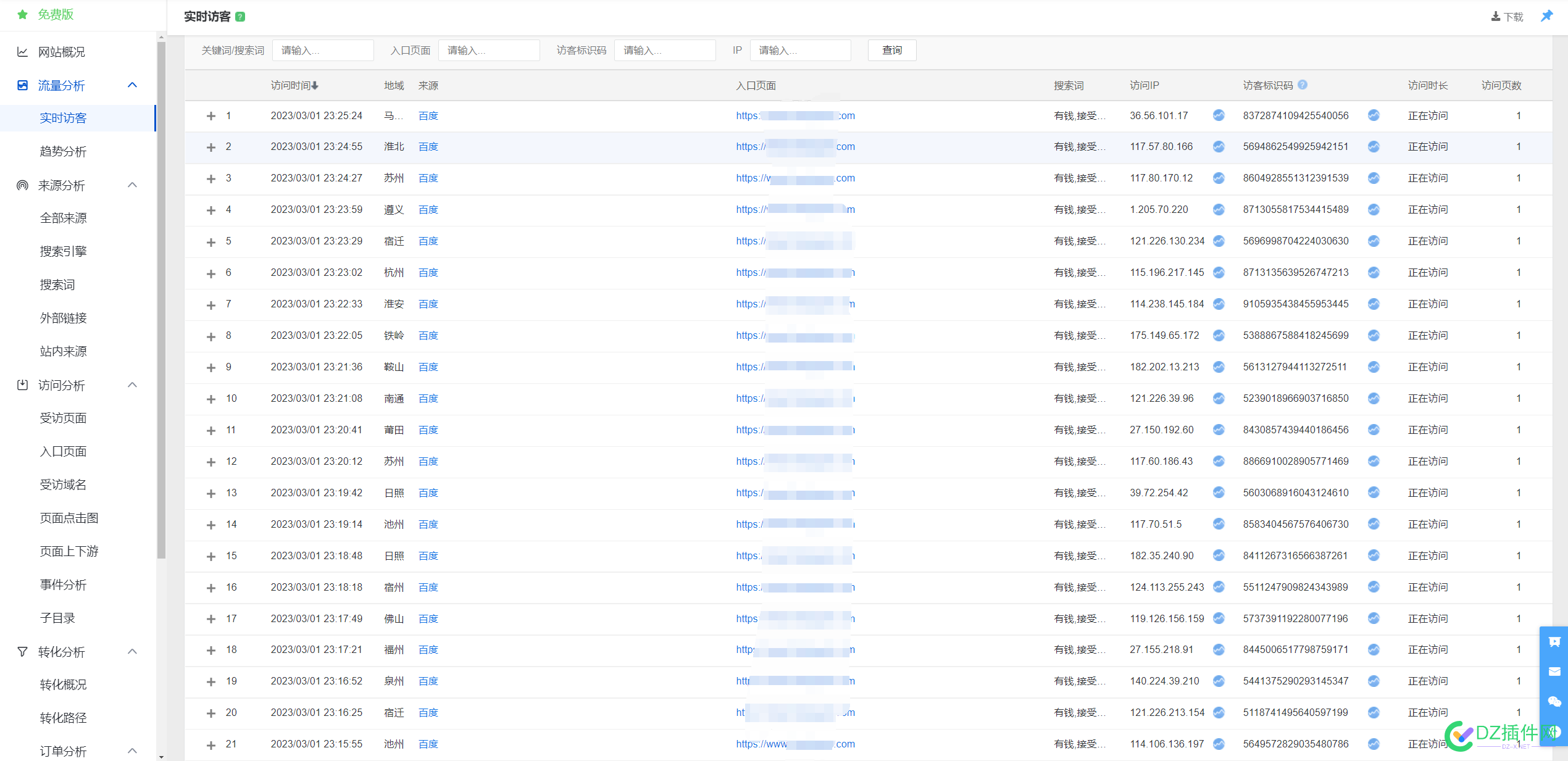Click the floating WeChat icon

tap(1554, 702)
